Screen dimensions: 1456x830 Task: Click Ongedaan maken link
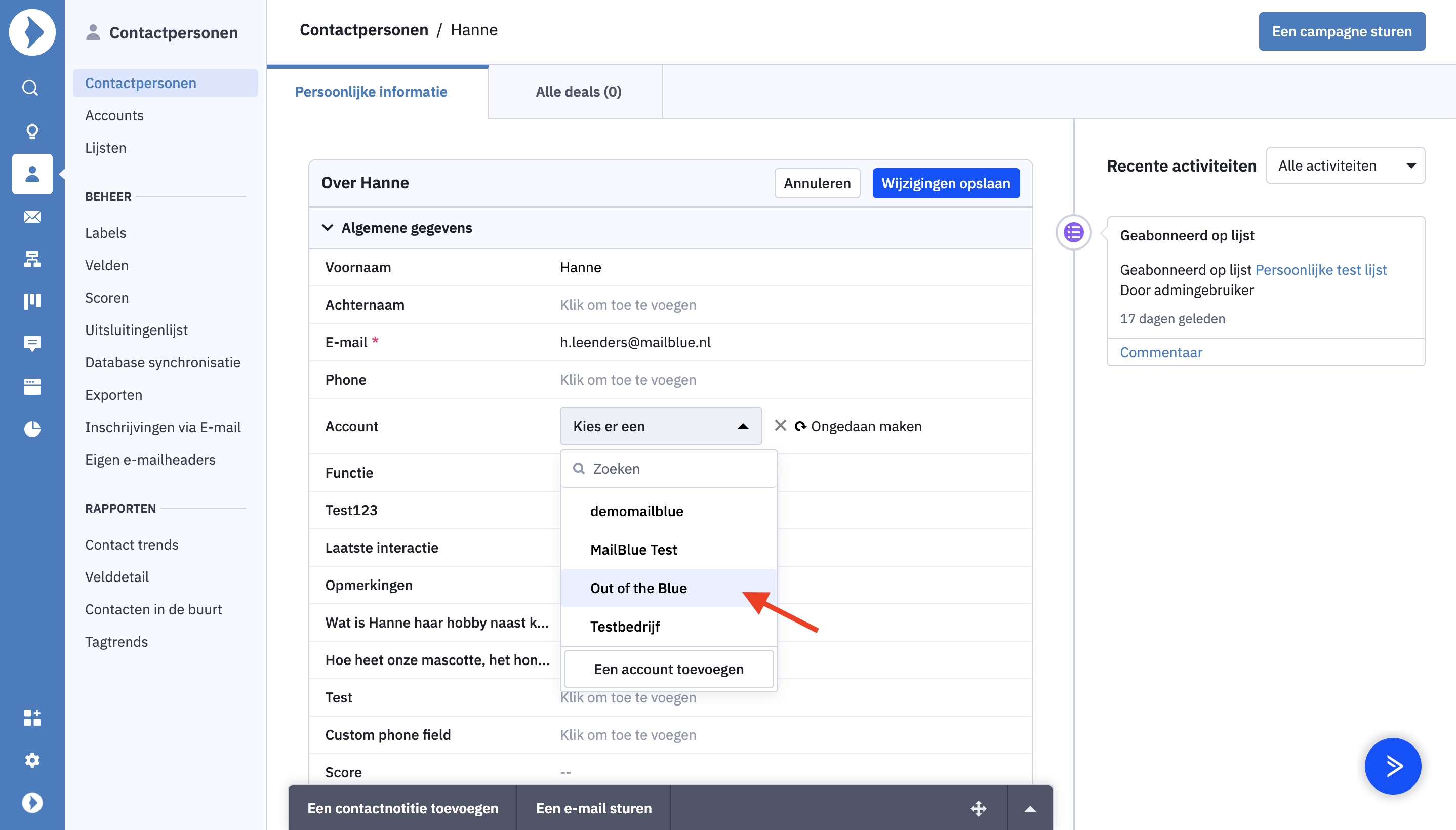tap(866, 426)
